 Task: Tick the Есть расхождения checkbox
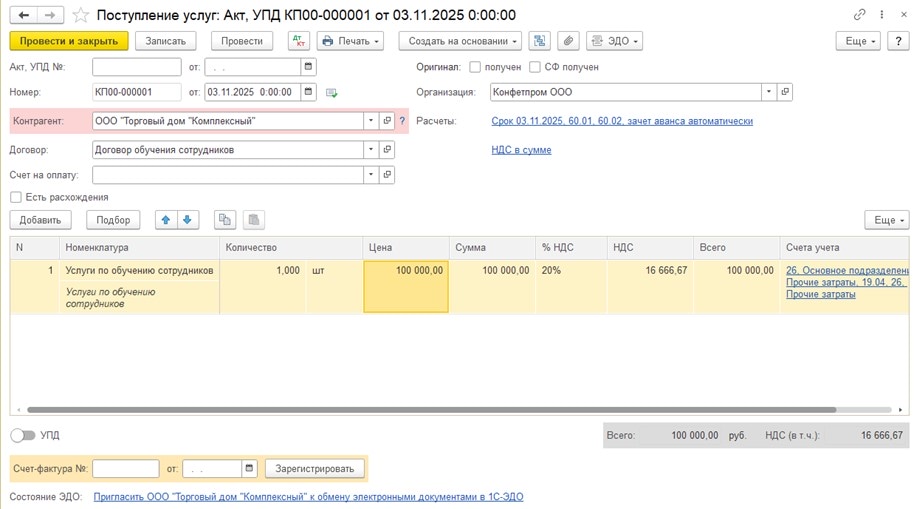pos(16,197)
